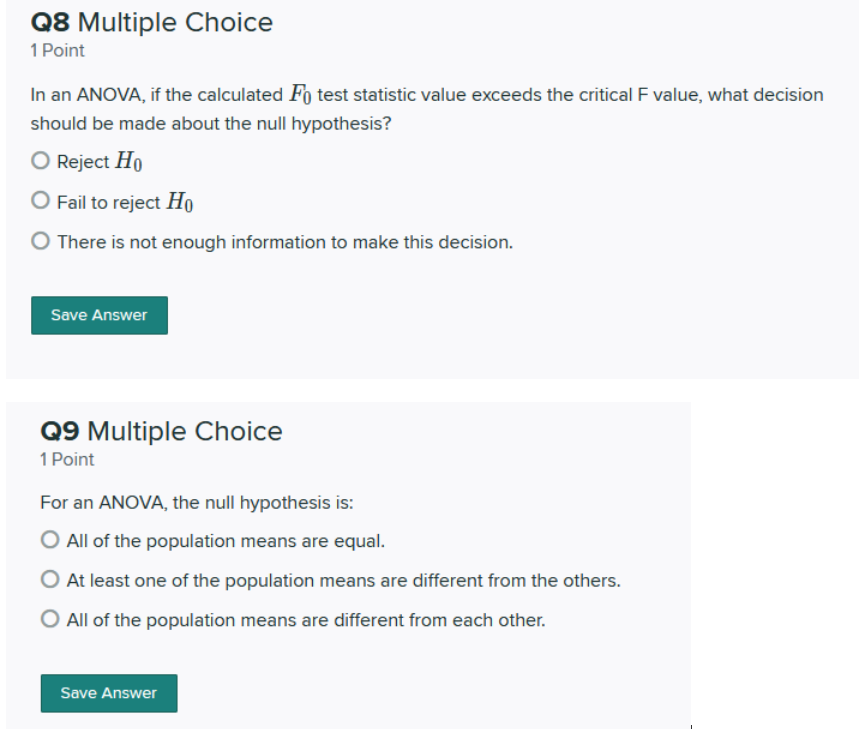The width and height of the screenshot is (859, 729).
Task: Click Save Answer for question Q8
Action: click(x=99, y=315)
